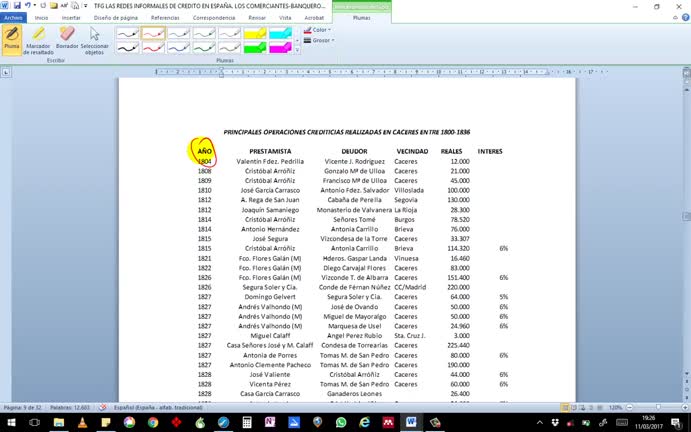Image resolution: width=691 pixels, height=432 pixels.
Task: Click the open folder quick access icon
Action: (54, 6)
